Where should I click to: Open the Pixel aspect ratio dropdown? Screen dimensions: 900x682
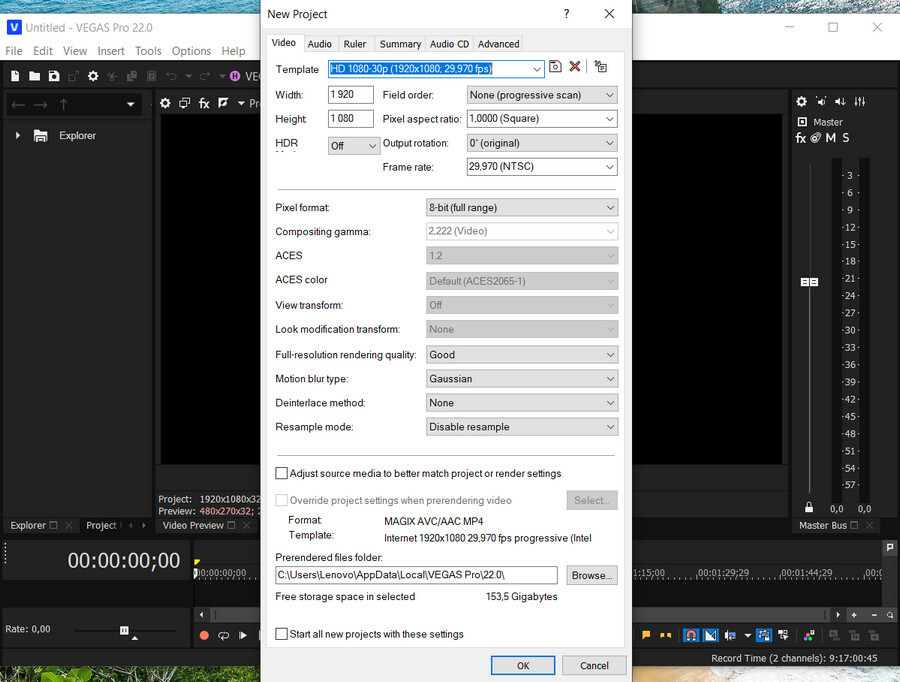(542, 119)
